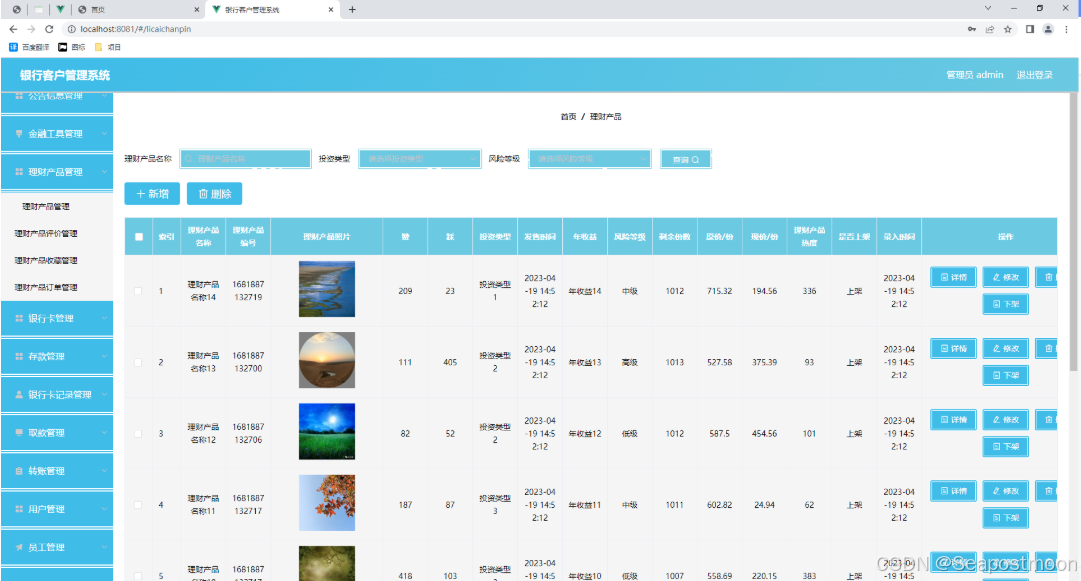The width and height of the screenshot is (1081, 581).
Task: Select 理财产品订单管理 submenu item
Action: (x=46, y=287)
